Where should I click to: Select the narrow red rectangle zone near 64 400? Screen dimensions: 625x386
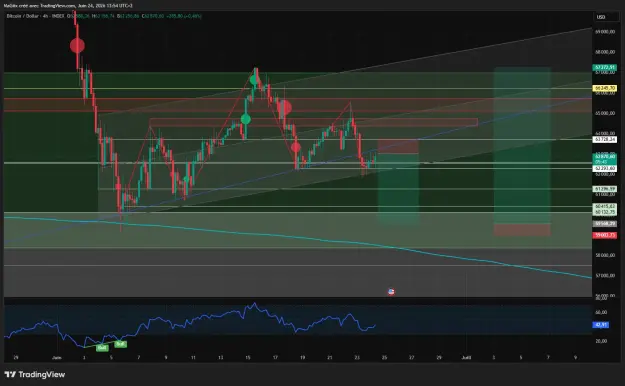[313, 122]
